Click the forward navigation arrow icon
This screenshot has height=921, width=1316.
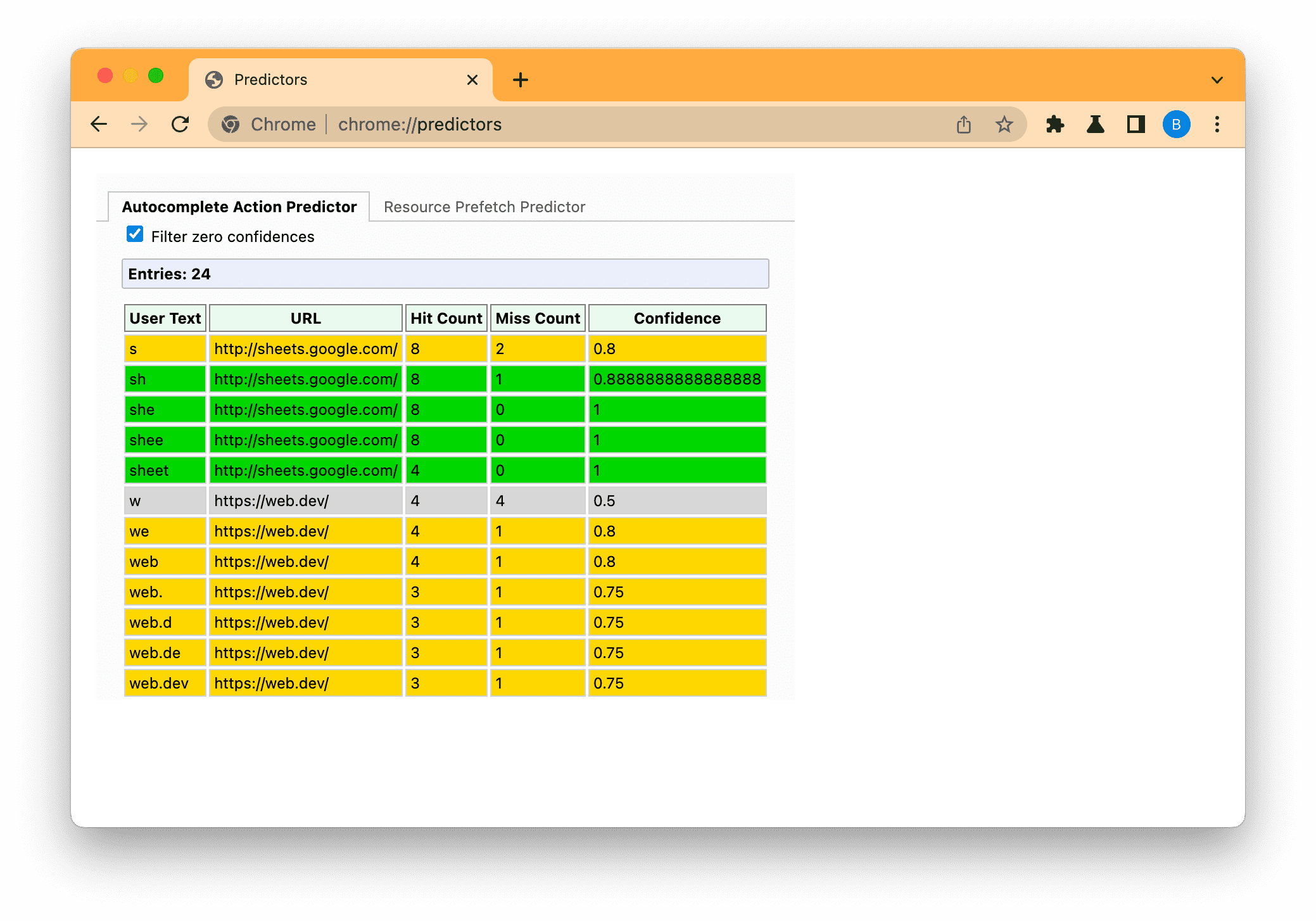pyautogui.click(x=140, y=125)
